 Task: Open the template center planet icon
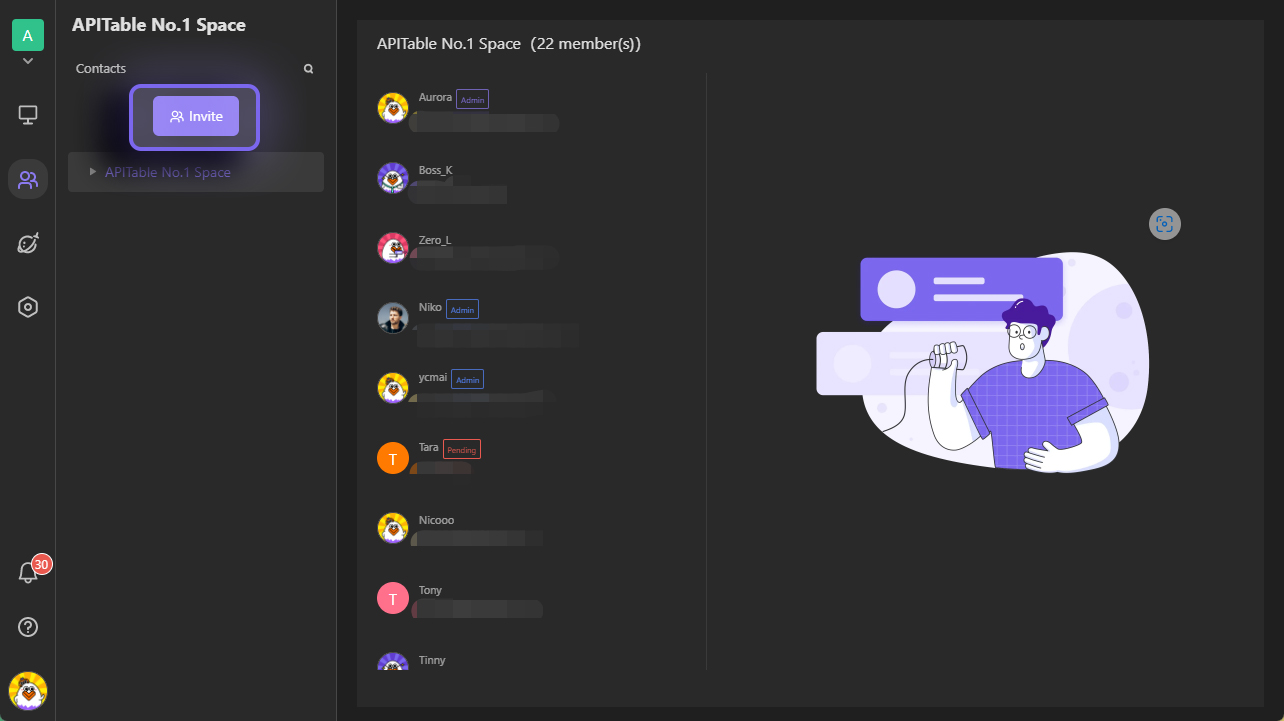point(28,243)
